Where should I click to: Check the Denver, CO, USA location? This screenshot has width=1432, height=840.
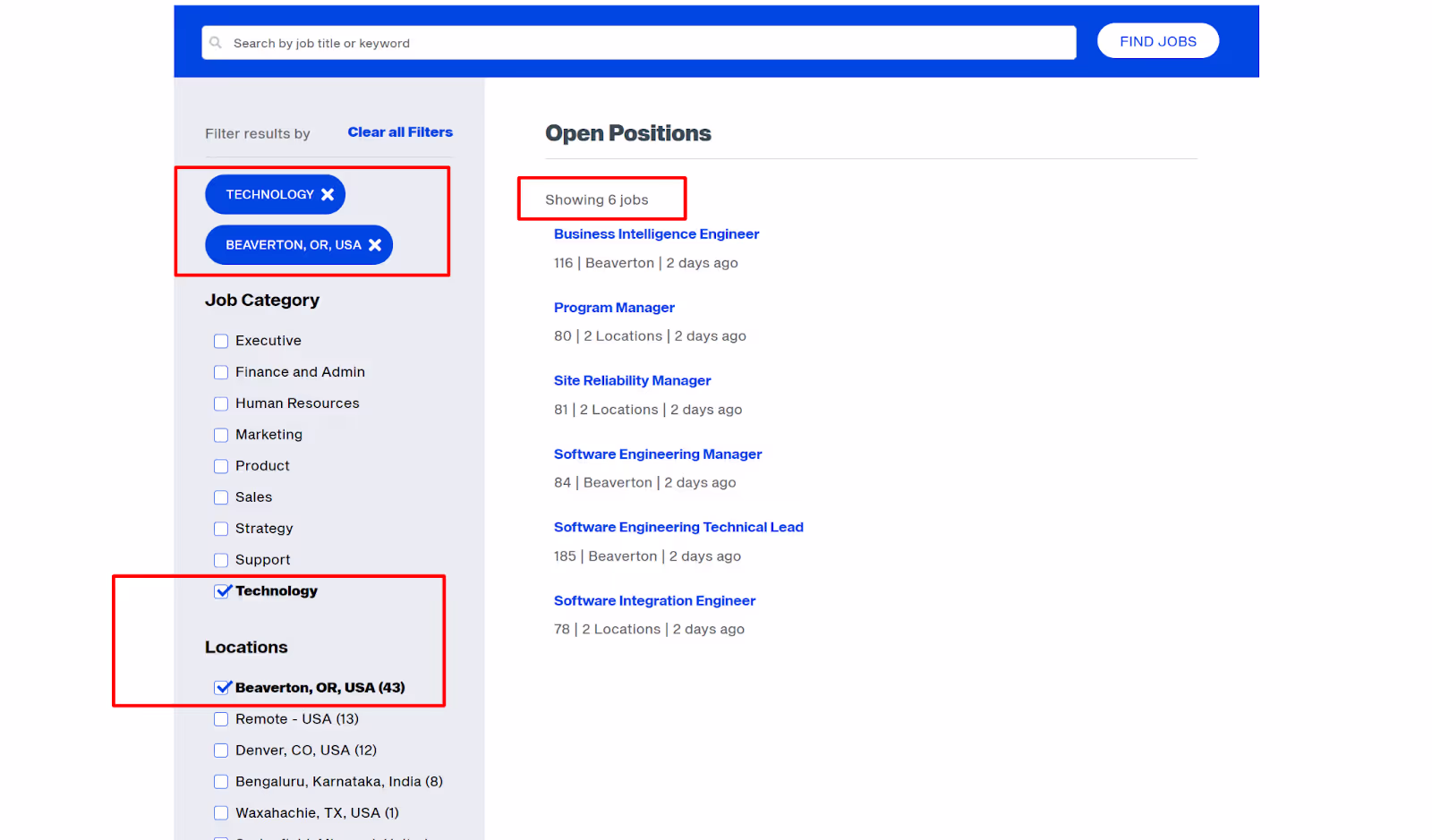[221, 751]
